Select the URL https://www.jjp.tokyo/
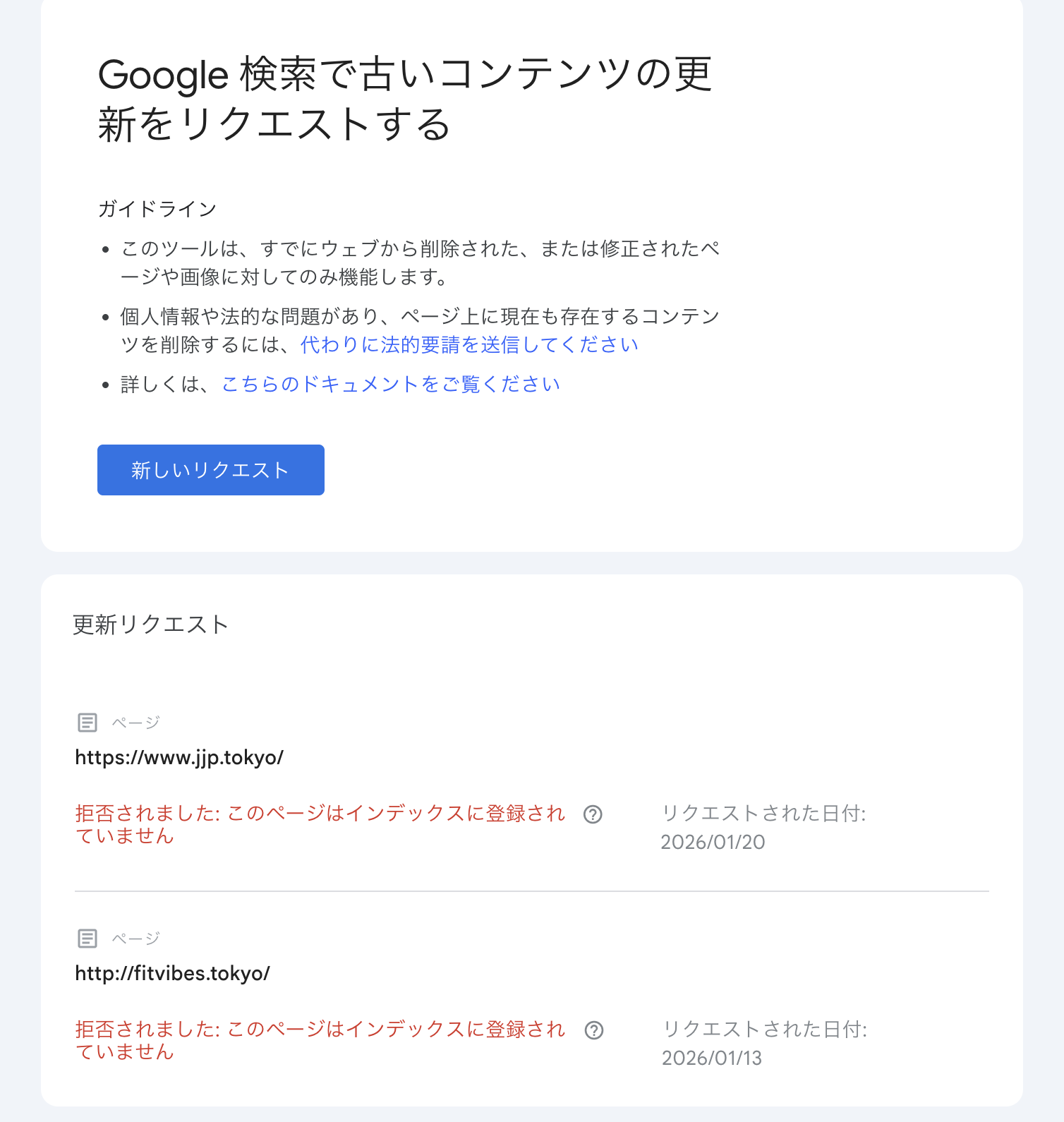Viewport: 1064px width, 1122px height. click(x=179, y=757)
